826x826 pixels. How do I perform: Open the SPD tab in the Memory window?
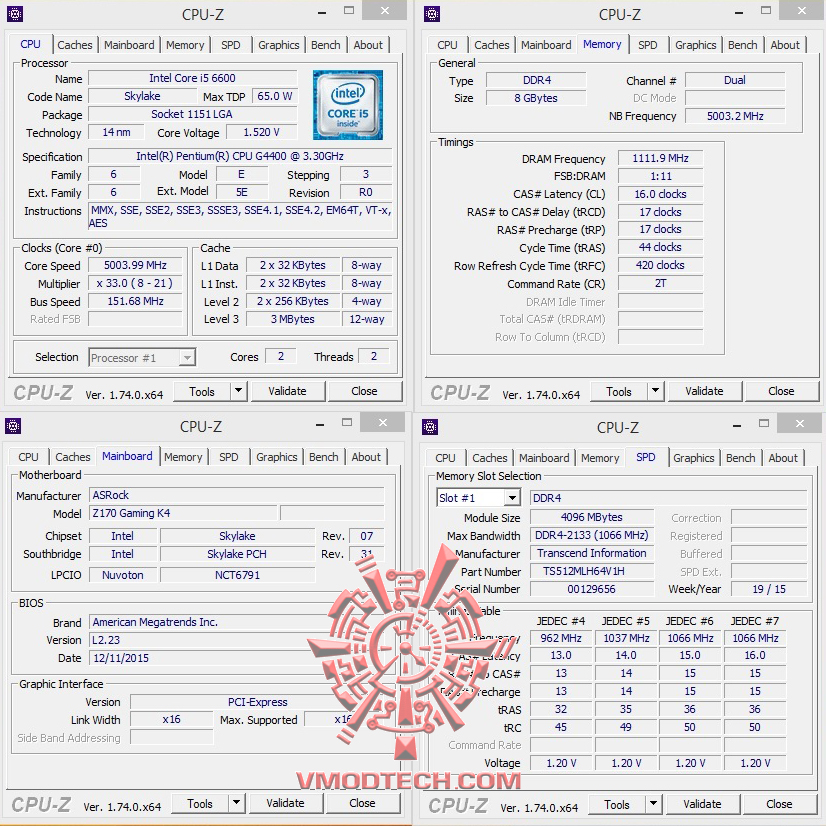pyautogui.click(x=647, y=45)
